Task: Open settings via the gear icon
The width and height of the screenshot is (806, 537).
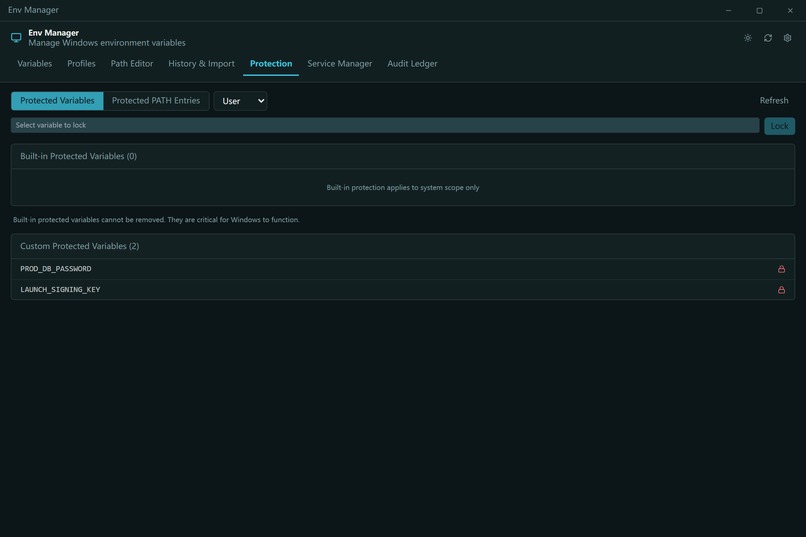Action: pyautogui.click(x=787, y=38)
